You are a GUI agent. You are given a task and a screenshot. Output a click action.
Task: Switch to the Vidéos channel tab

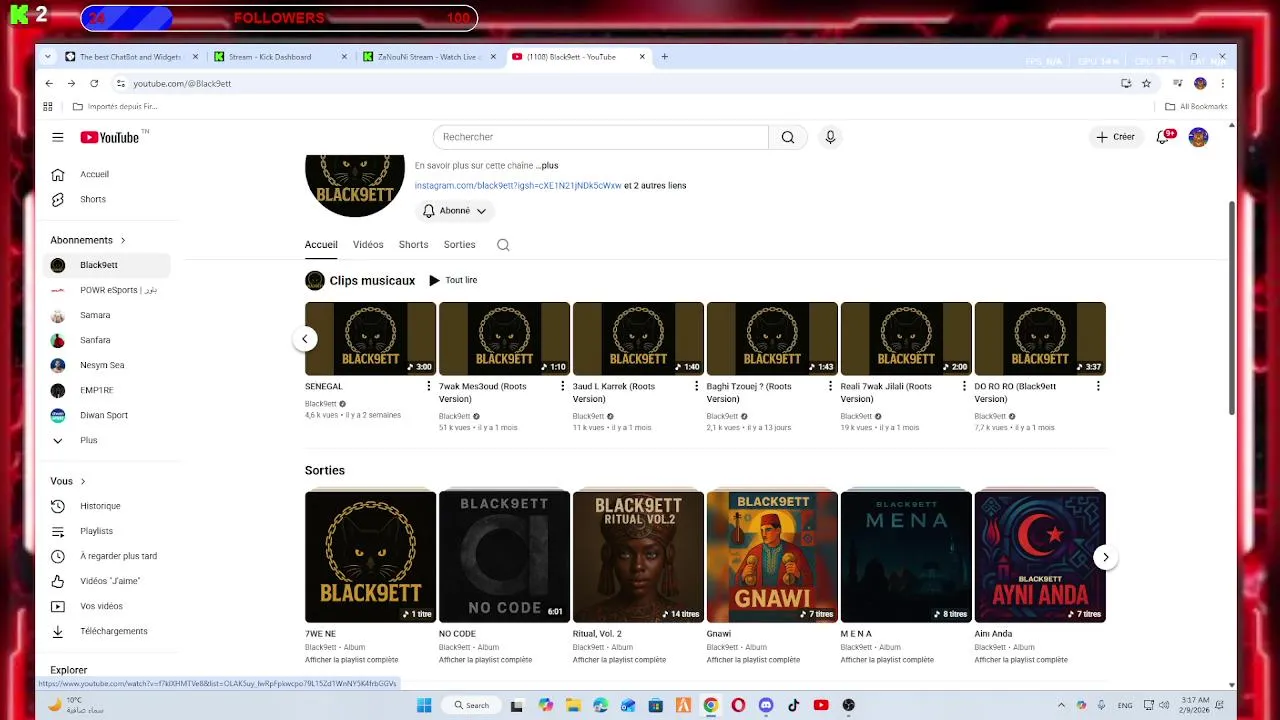click(368, 245)
